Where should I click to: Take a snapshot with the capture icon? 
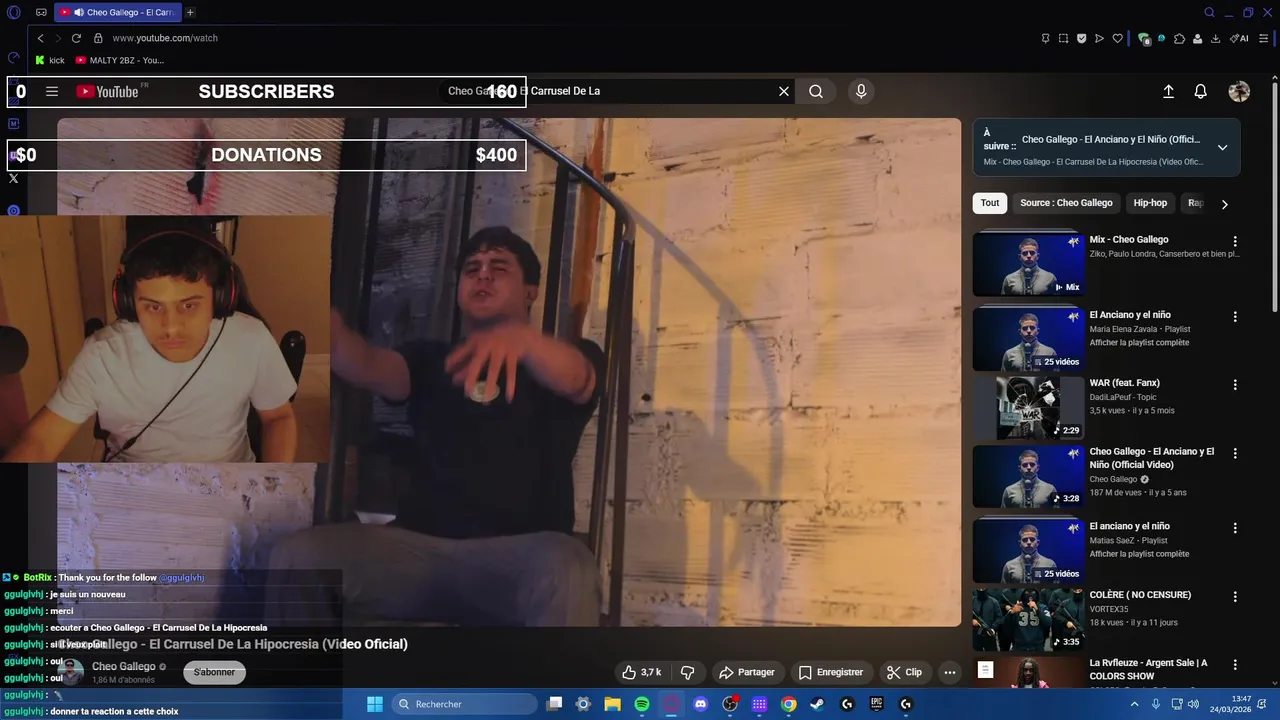(x=1063, y=38)
